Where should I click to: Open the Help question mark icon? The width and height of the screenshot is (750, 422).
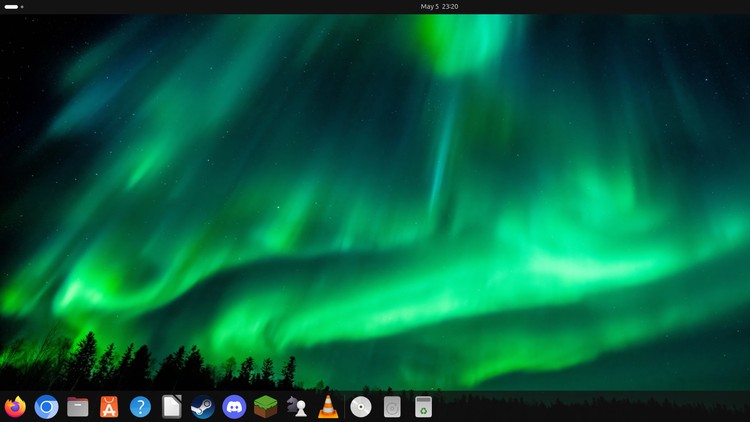pyautogui.click(x=140, y=407)
